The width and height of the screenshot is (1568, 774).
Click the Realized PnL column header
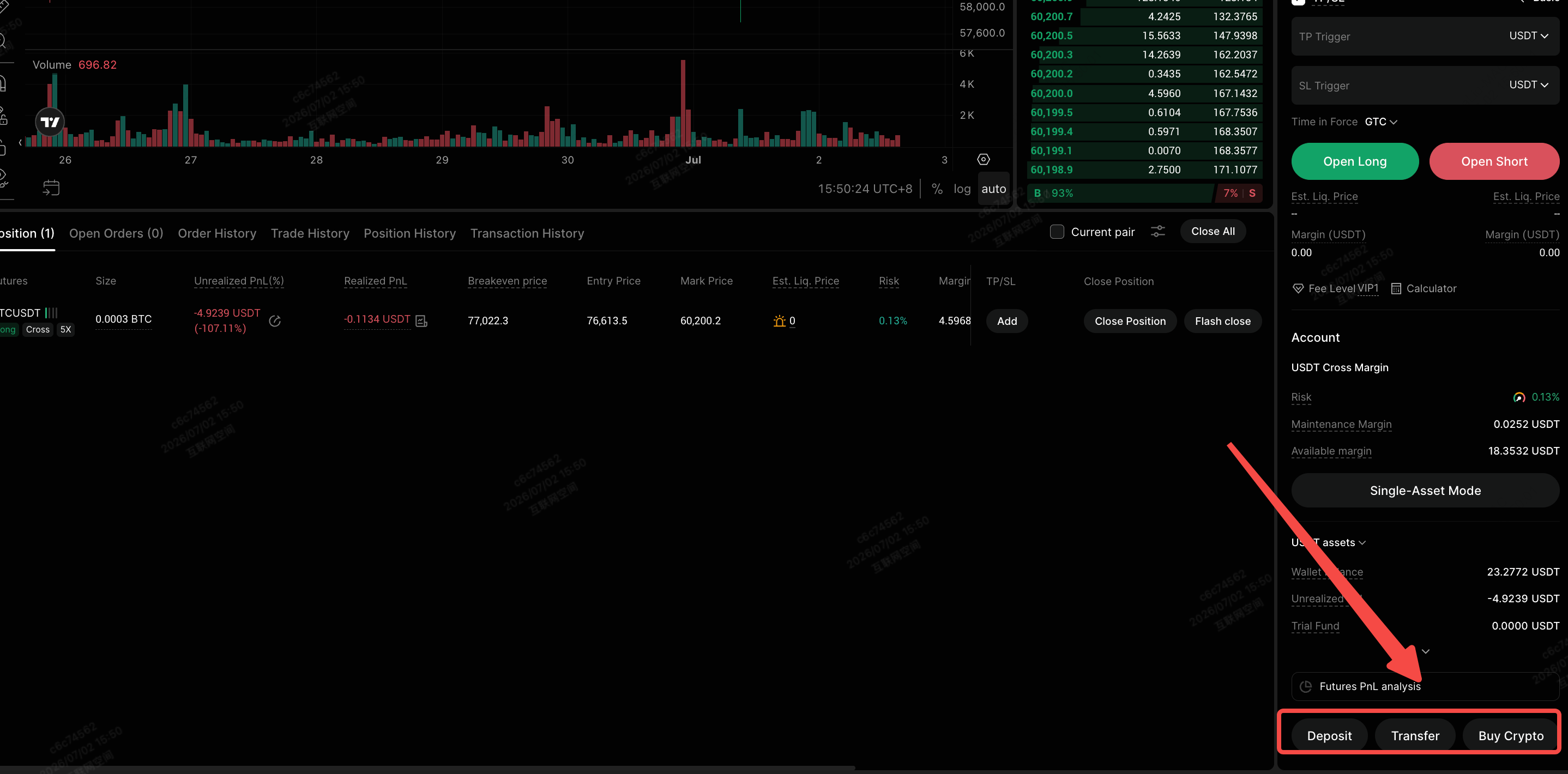pos(375,281)
